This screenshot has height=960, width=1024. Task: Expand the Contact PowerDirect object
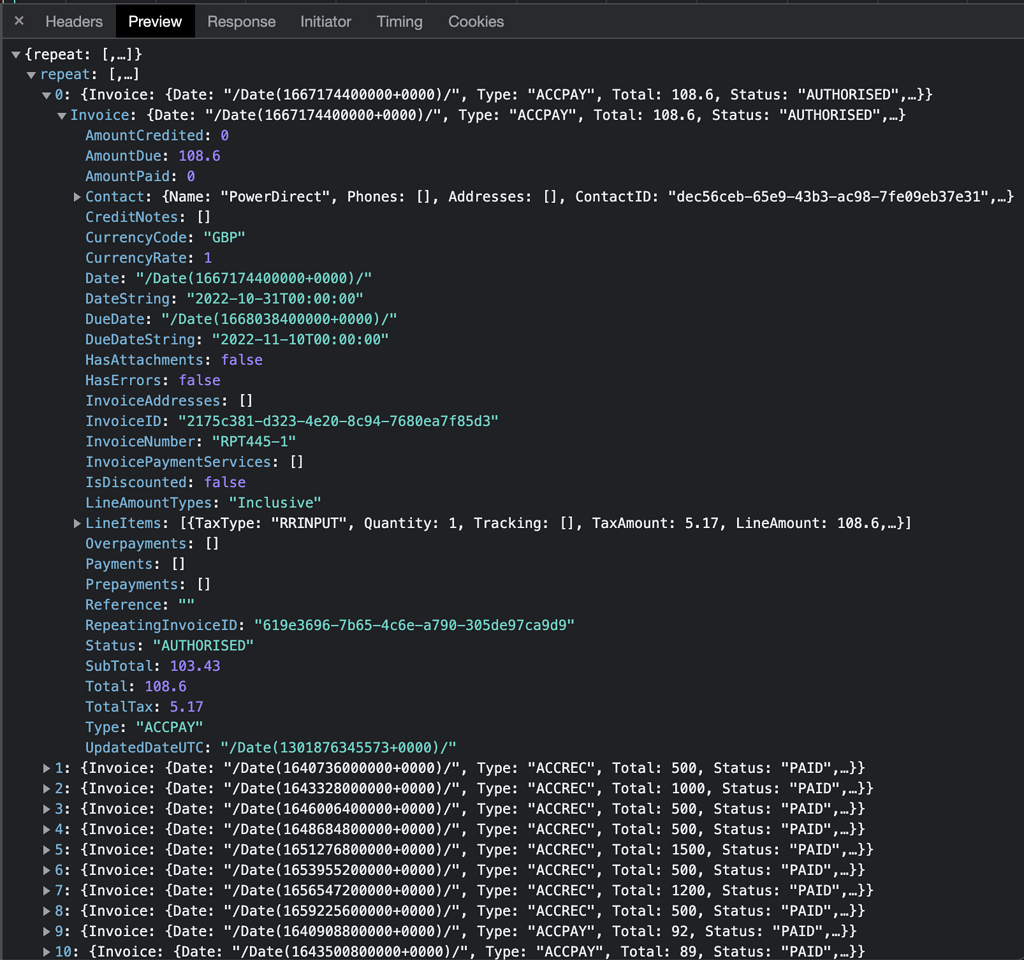pos(78,196)
